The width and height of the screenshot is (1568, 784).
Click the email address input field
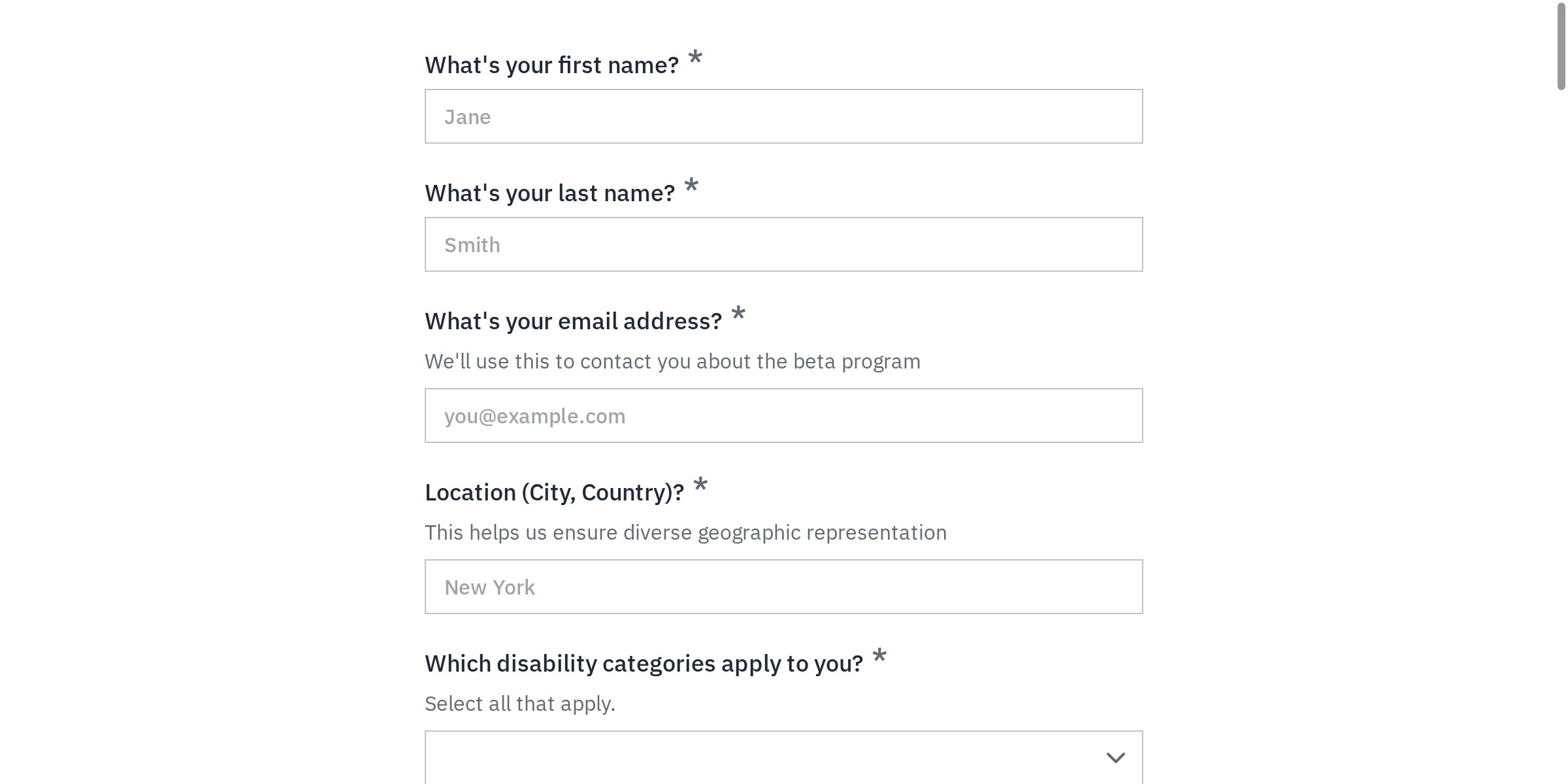(783, 415)
